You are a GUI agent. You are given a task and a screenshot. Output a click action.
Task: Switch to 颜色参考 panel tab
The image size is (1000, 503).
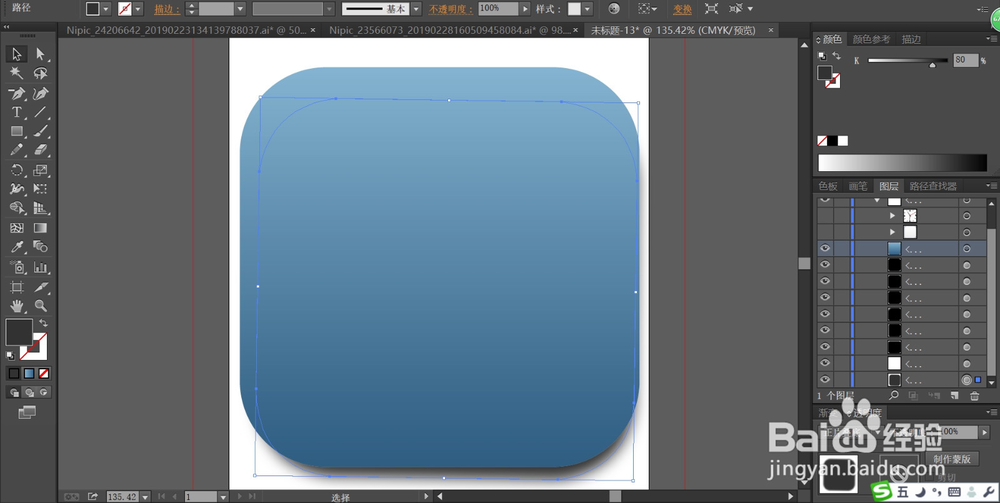pos(871,40)
